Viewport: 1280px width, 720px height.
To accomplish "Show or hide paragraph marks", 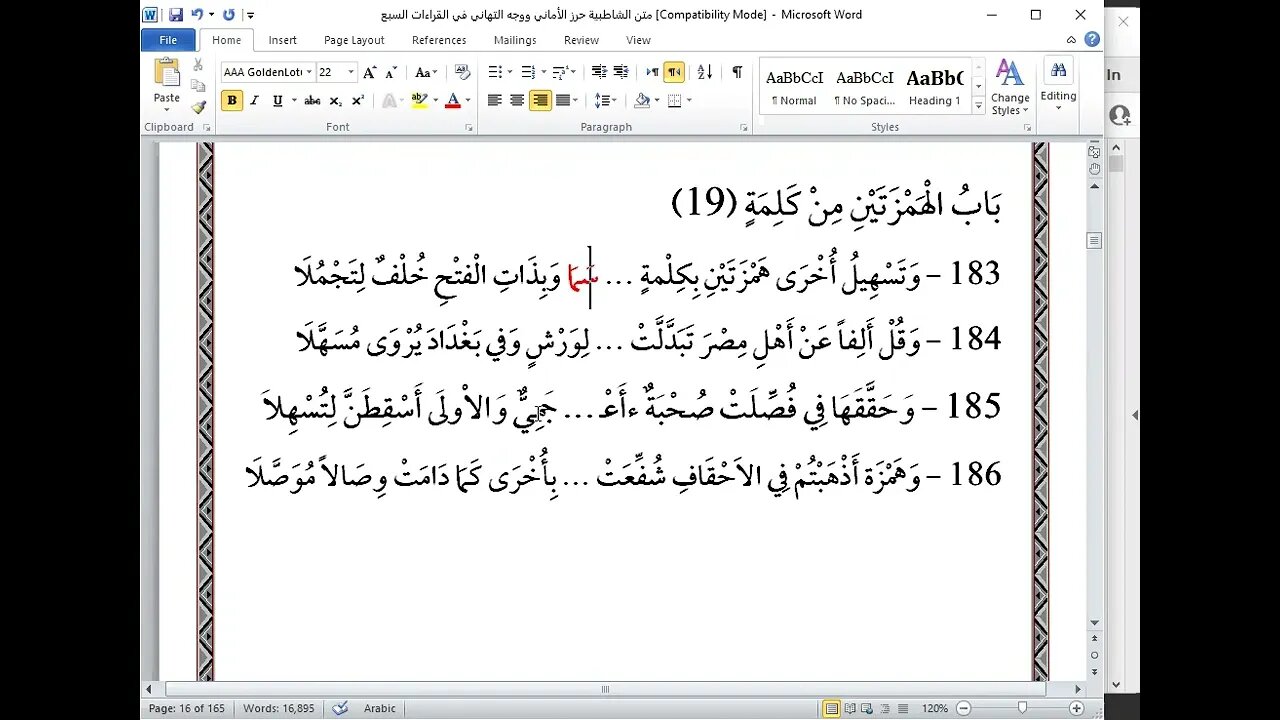I will point(737,72).
